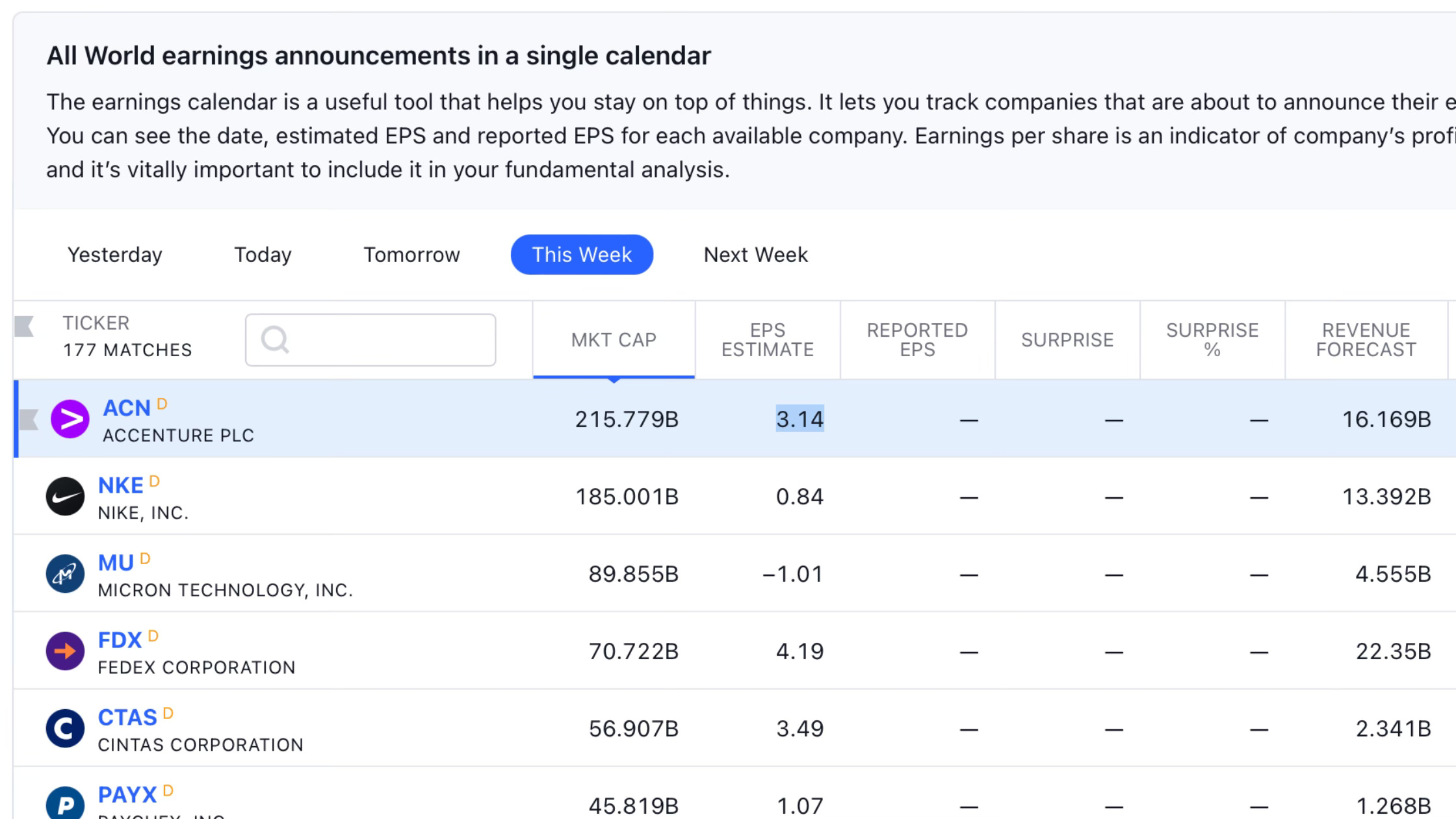
Task: Click the 2.341B revenue forecast value
Action: coord(1394,729)
